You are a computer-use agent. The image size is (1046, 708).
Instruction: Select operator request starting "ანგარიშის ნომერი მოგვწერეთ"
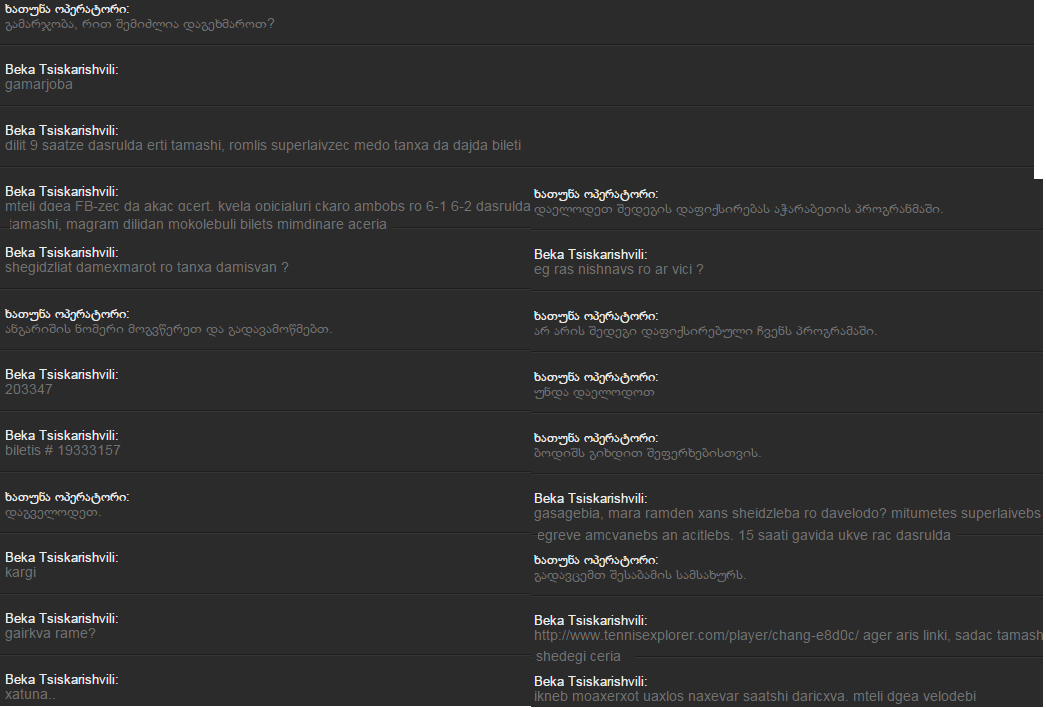click(x=169, y=329)
